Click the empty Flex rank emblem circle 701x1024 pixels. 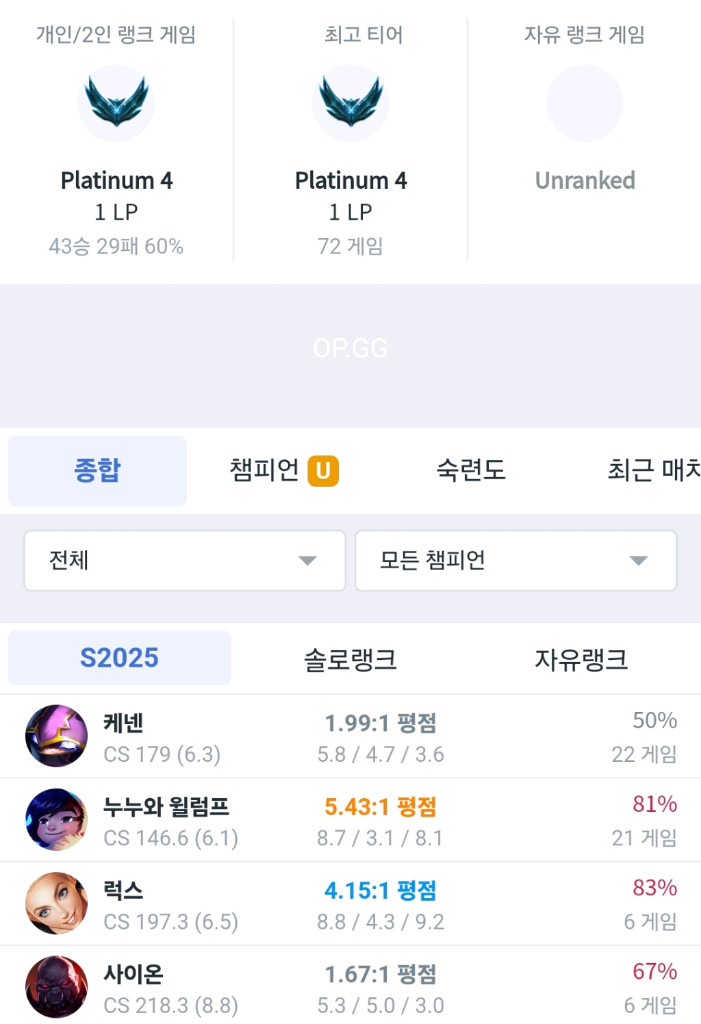point(584,103)
